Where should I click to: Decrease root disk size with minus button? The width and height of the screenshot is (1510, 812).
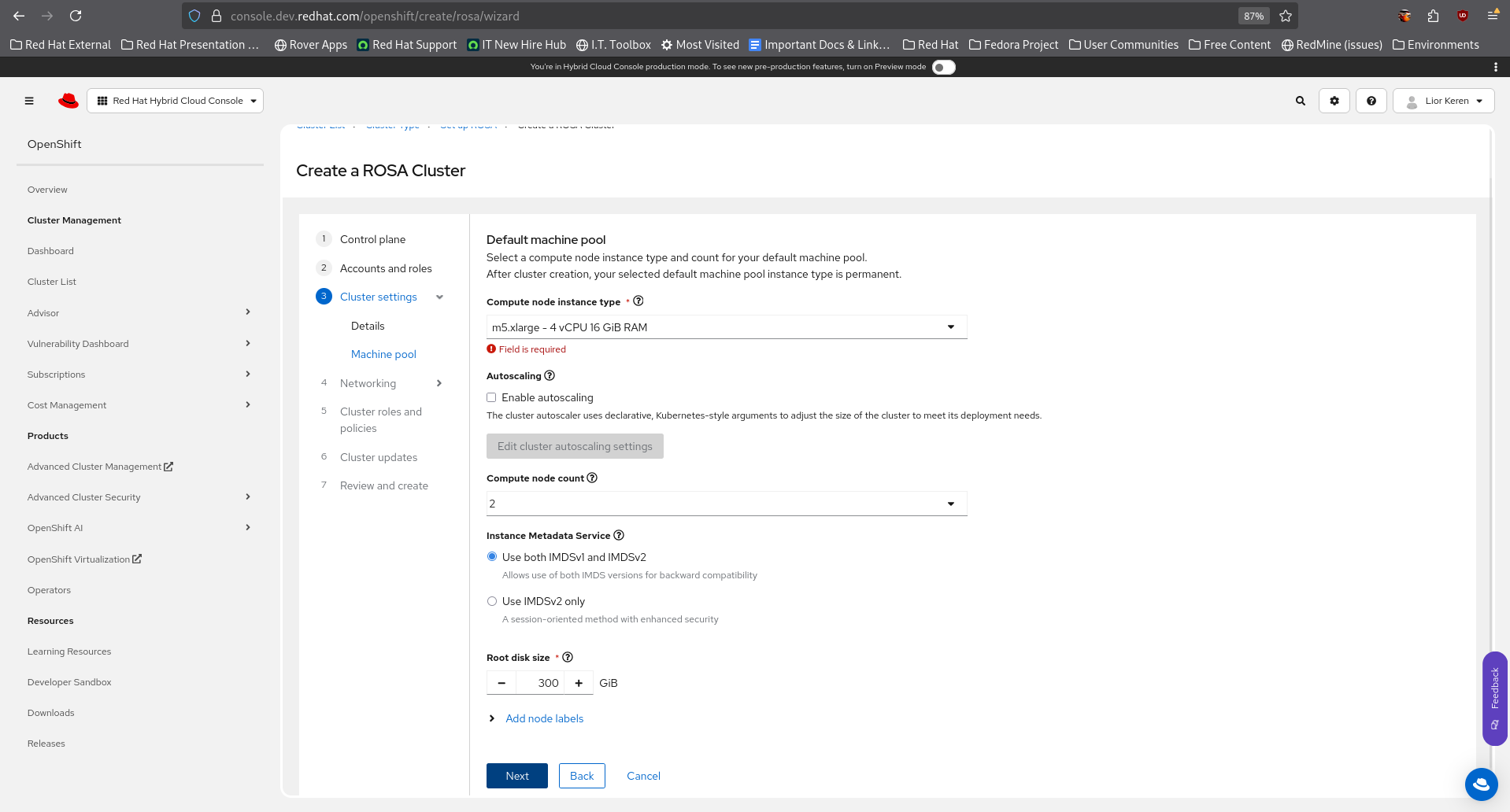pyautogui.click(x=501, y=683)
